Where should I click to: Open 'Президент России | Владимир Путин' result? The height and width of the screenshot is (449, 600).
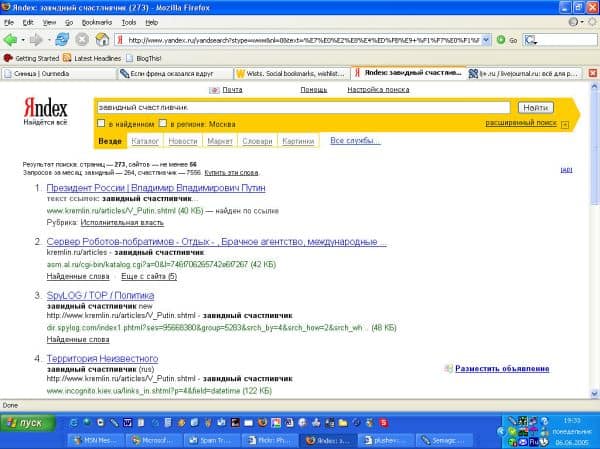(x=156, y=188)
